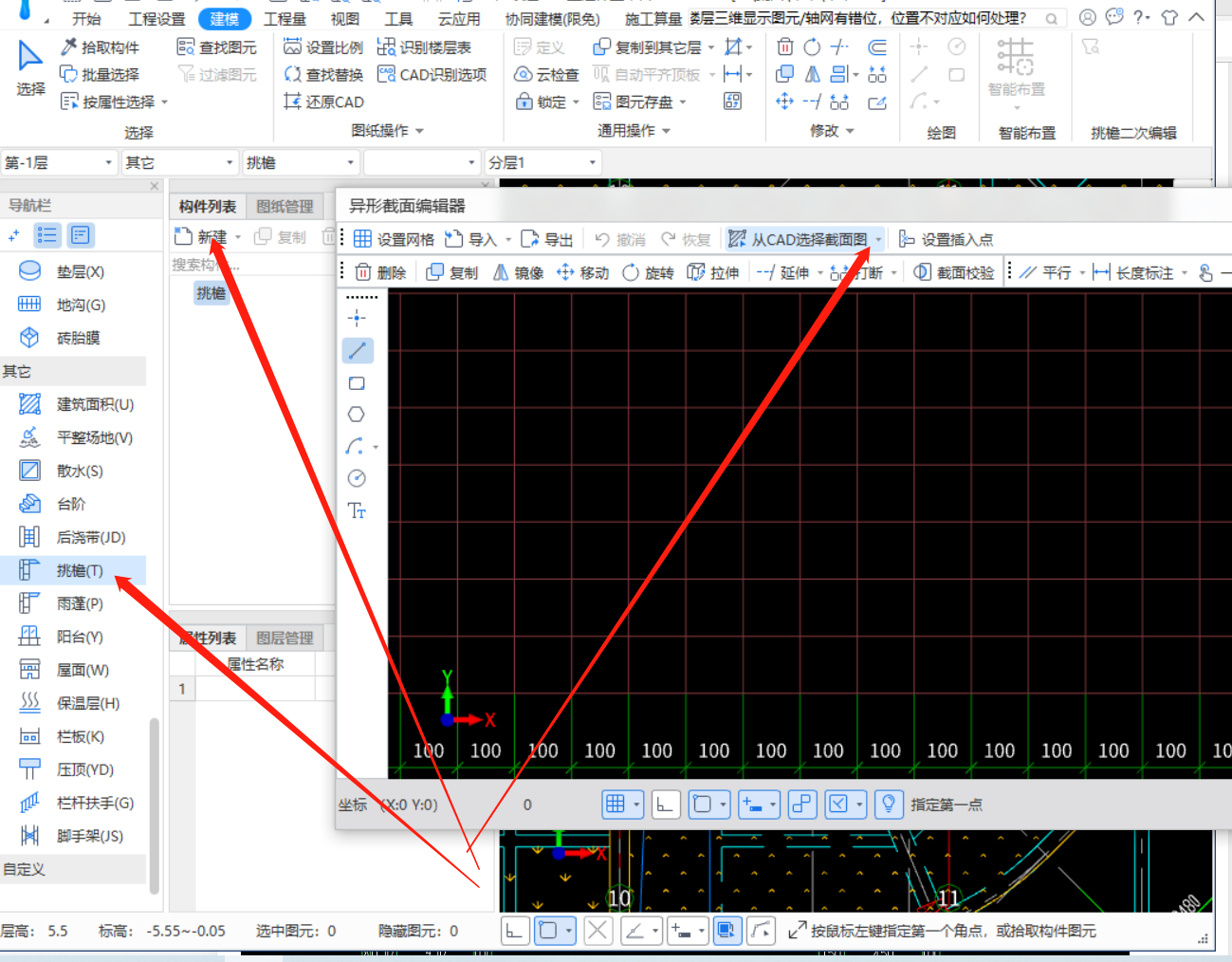Click 删除 delete in section editor
Viewport: 1232px width, 962px height.
tap(380, 272)
